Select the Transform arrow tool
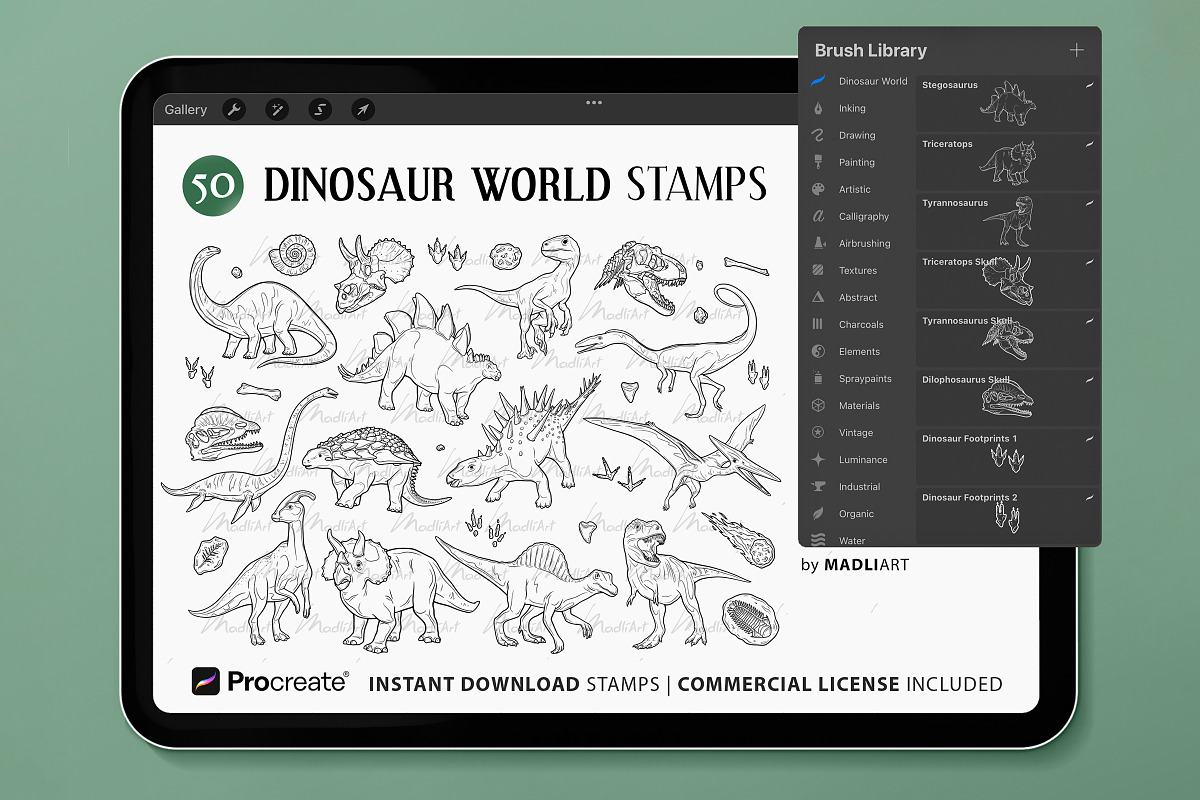The height and width of the screenshot is (800, 1200). click(x=363, y=110)
